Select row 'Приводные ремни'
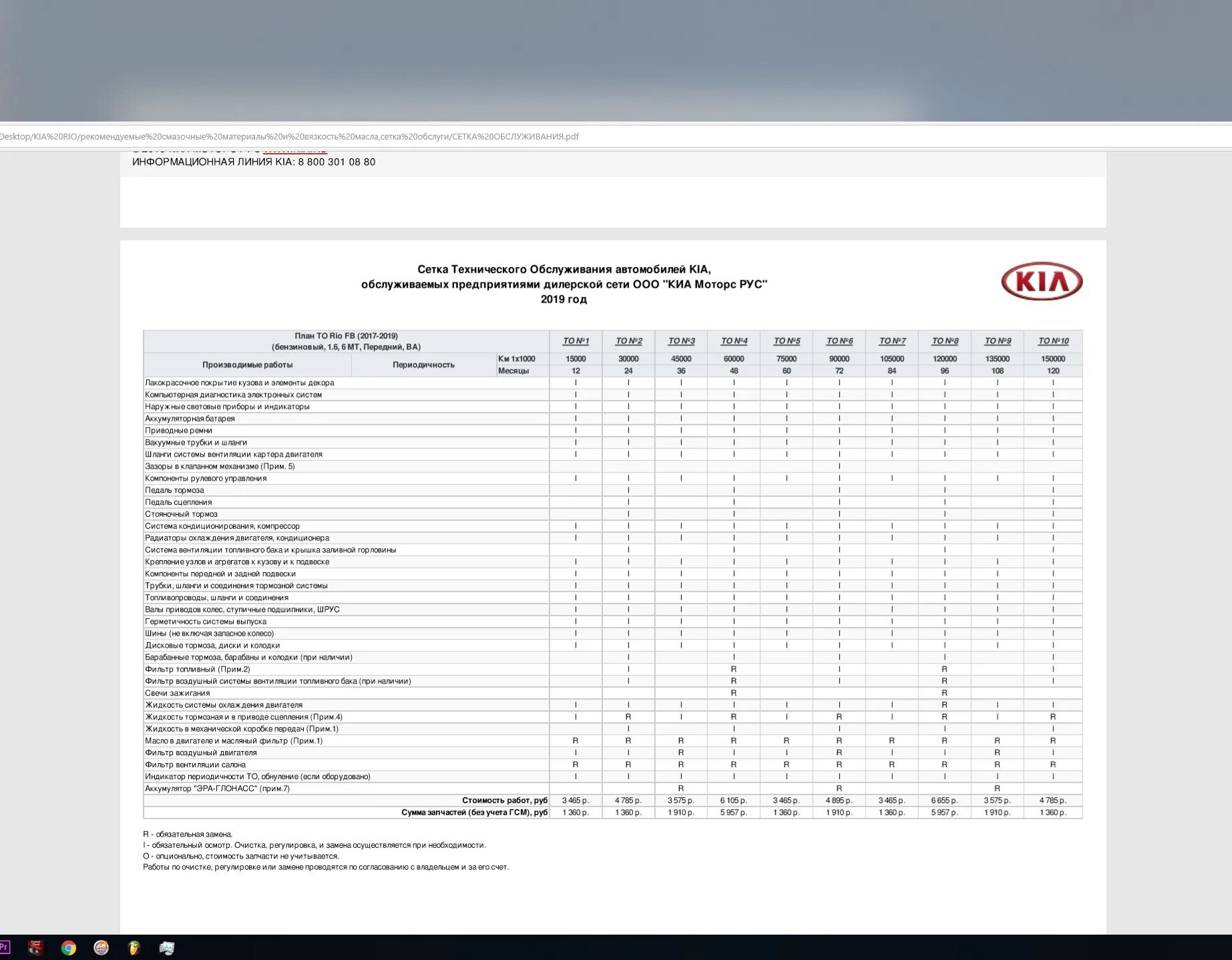Image resolution: width=1232 pixels, height=960 pixels. [x=612, y=431]
